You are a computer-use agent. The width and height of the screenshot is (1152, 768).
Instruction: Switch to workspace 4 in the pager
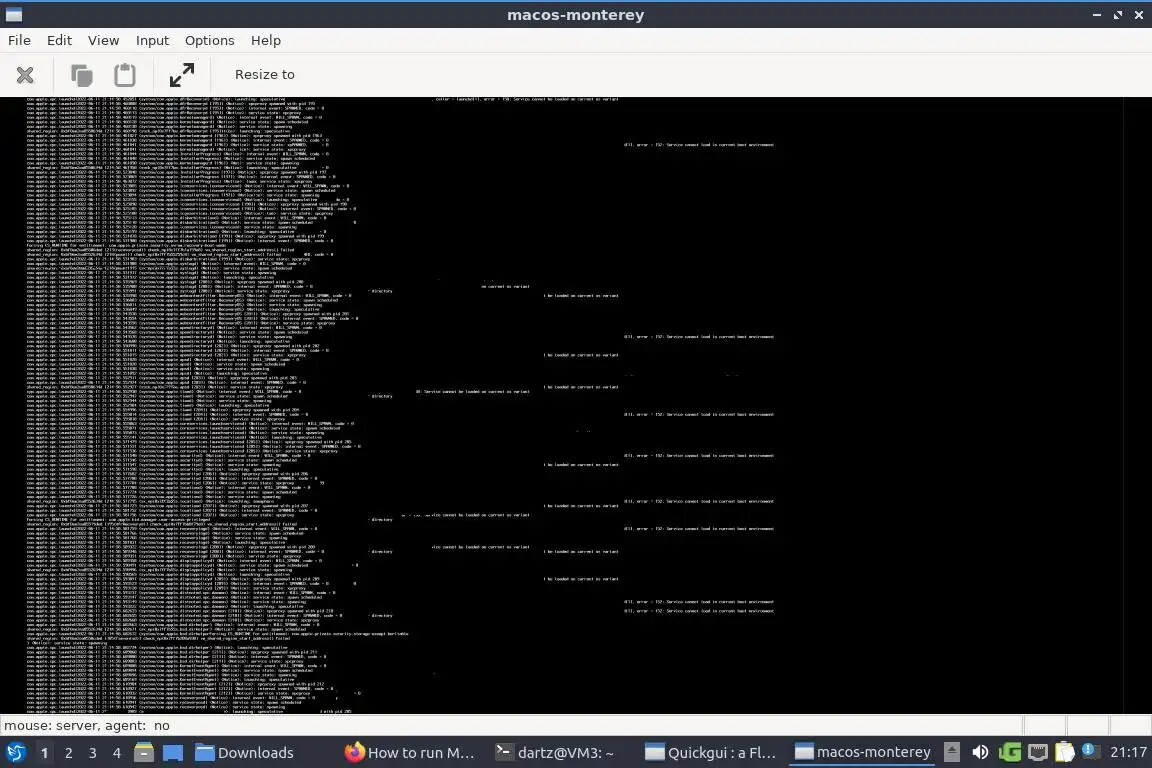[x=116, y=753]
